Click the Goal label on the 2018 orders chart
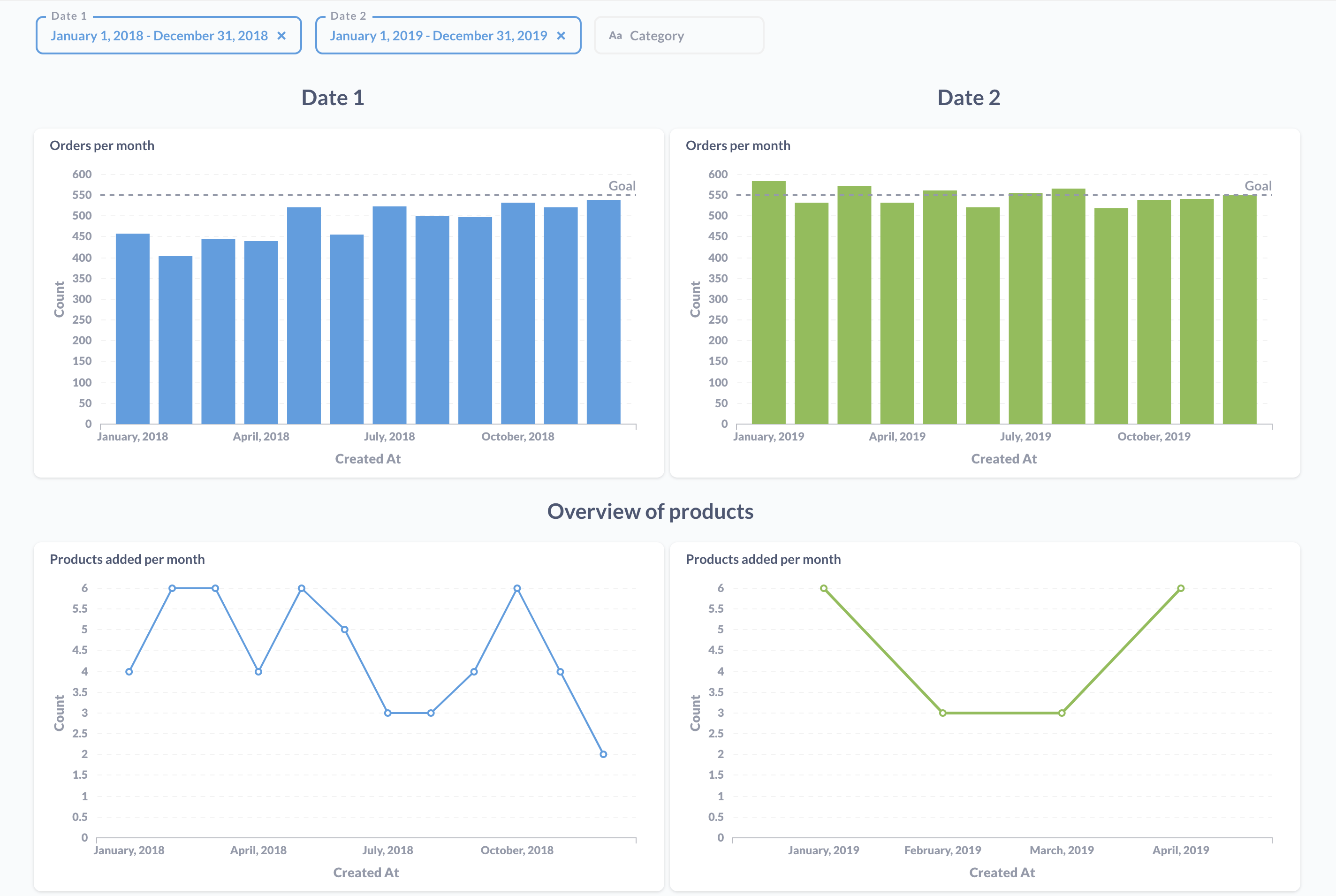The height and width of the screenshot is (896, 1336). (x=622, y=186)
